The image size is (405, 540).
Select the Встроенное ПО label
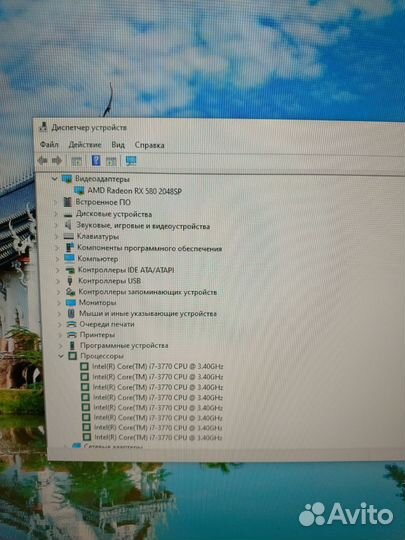click(x=103, y=202)
